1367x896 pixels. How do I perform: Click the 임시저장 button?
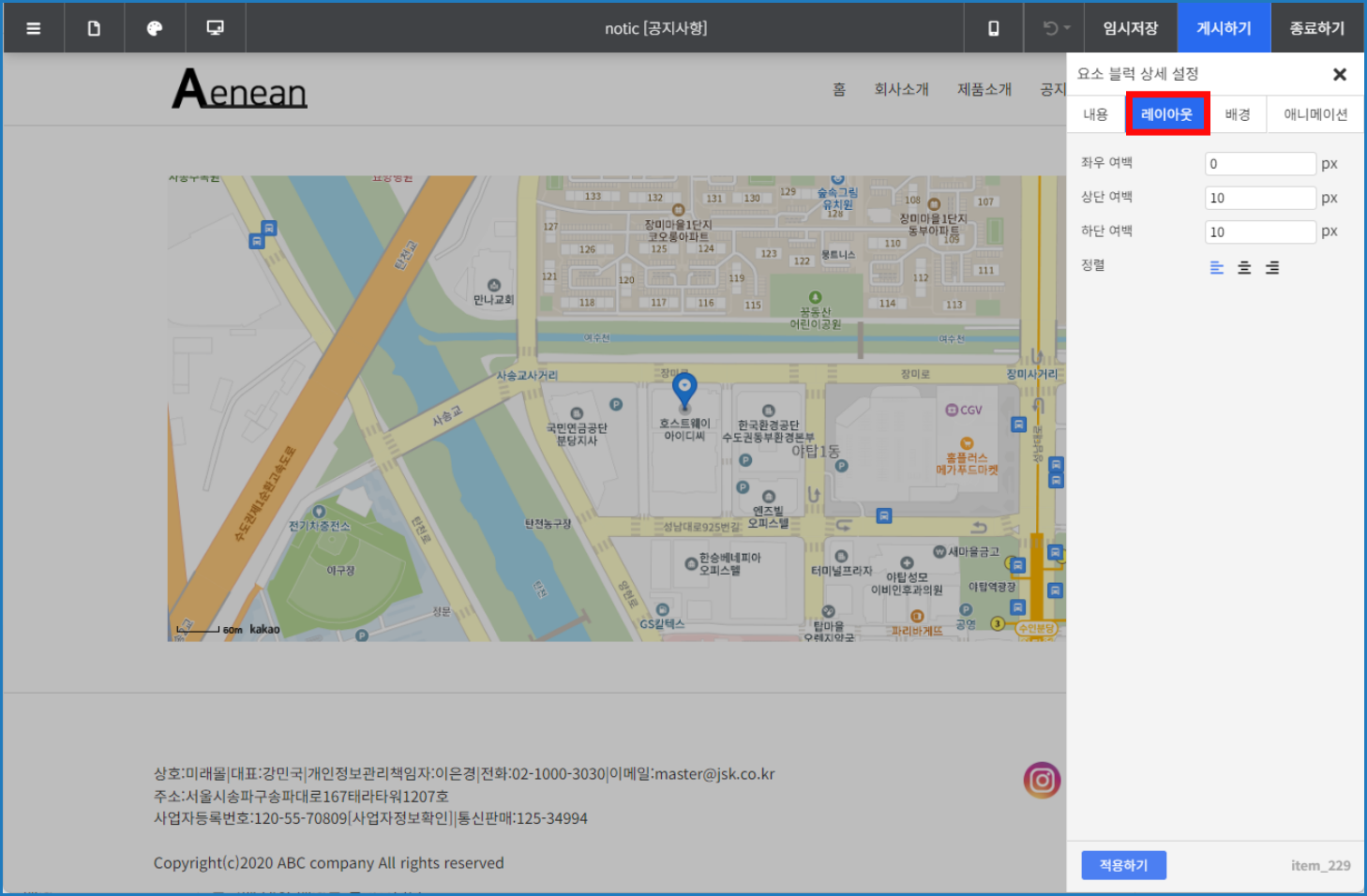click(1130, 28)
